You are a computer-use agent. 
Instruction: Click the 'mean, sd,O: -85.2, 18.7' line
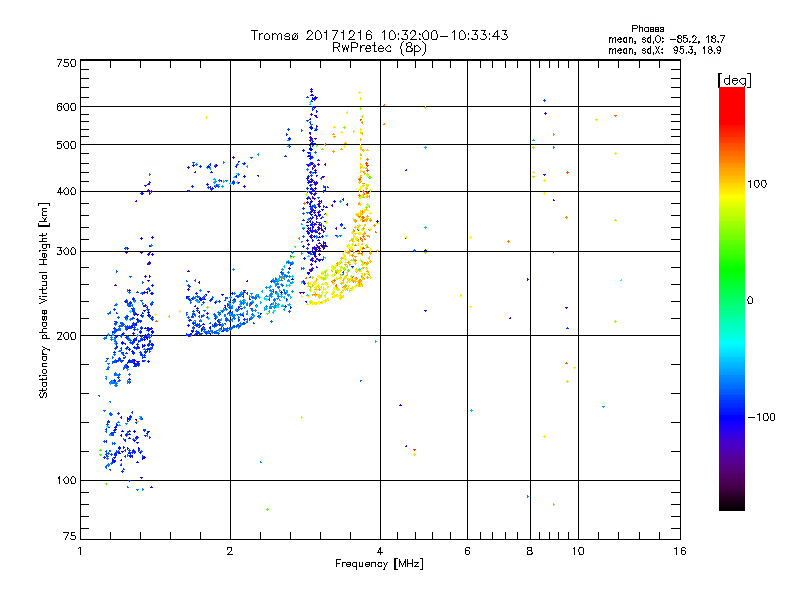coord(666,39)
